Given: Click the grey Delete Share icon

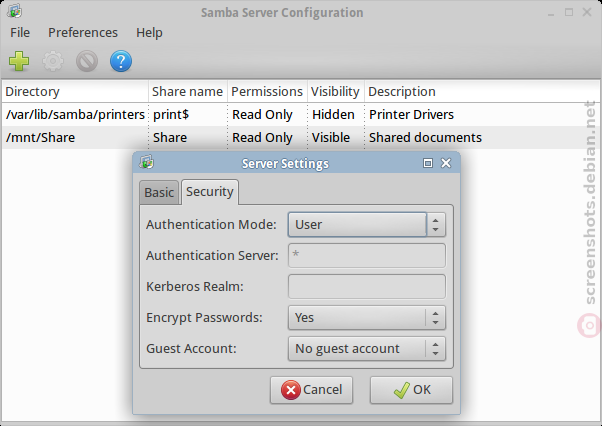Looking at the screenshot, I should pos(87,61).
